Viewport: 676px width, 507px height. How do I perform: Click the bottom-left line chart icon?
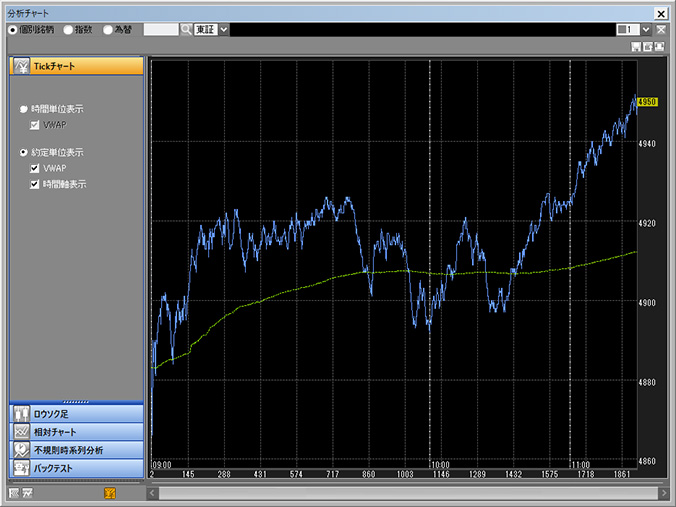28,493
